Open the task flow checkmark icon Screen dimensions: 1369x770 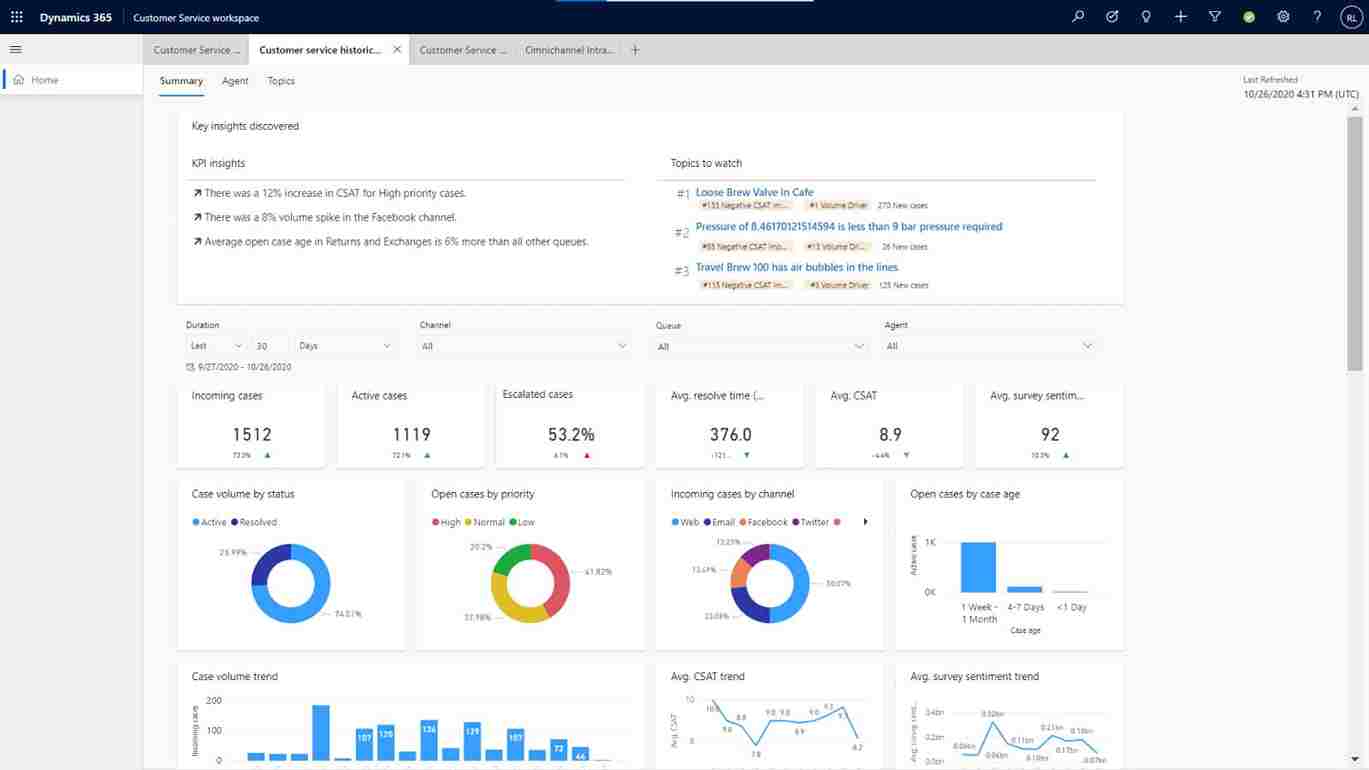tap(1112, 17)
